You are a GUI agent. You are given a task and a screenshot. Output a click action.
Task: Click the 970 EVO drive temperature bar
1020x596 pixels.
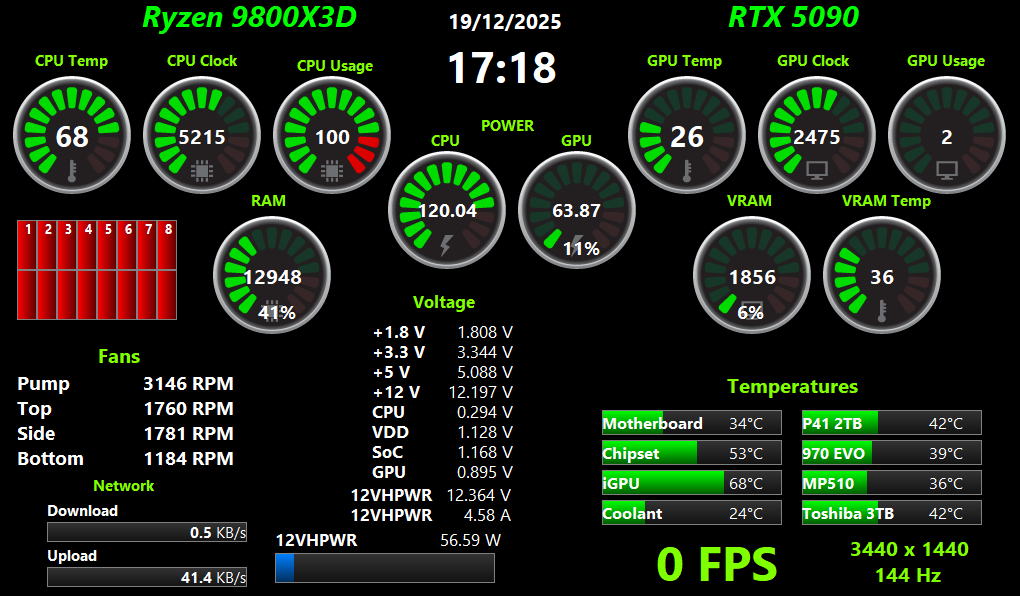[x=891, y=453]
